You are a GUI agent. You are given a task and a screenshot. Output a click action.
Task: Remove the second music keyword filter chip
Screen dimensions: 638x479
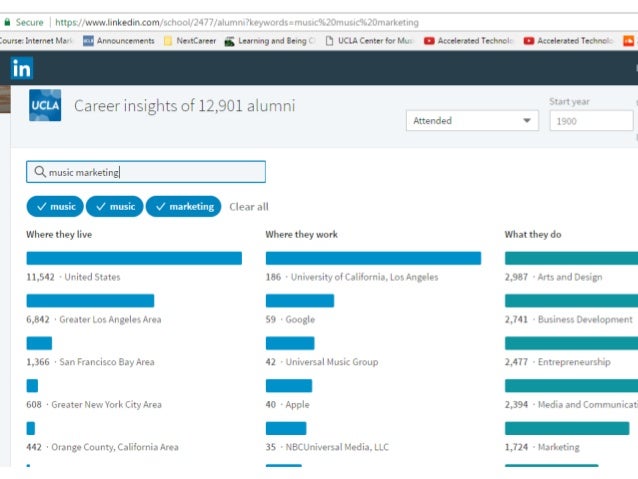pyautogui.click(x=115, y=206)
